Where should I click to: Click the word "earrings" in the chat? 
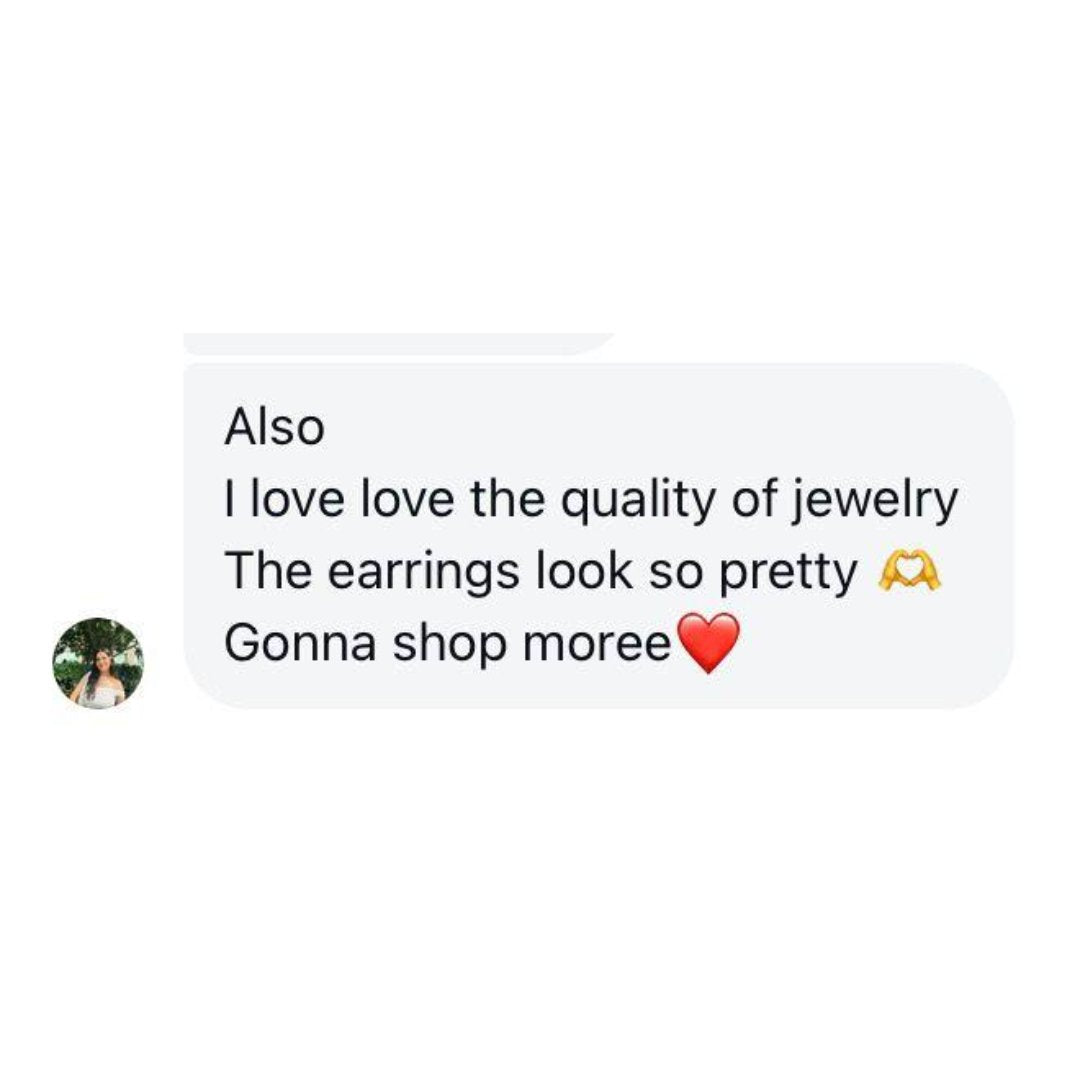click(x=424, y=573)
